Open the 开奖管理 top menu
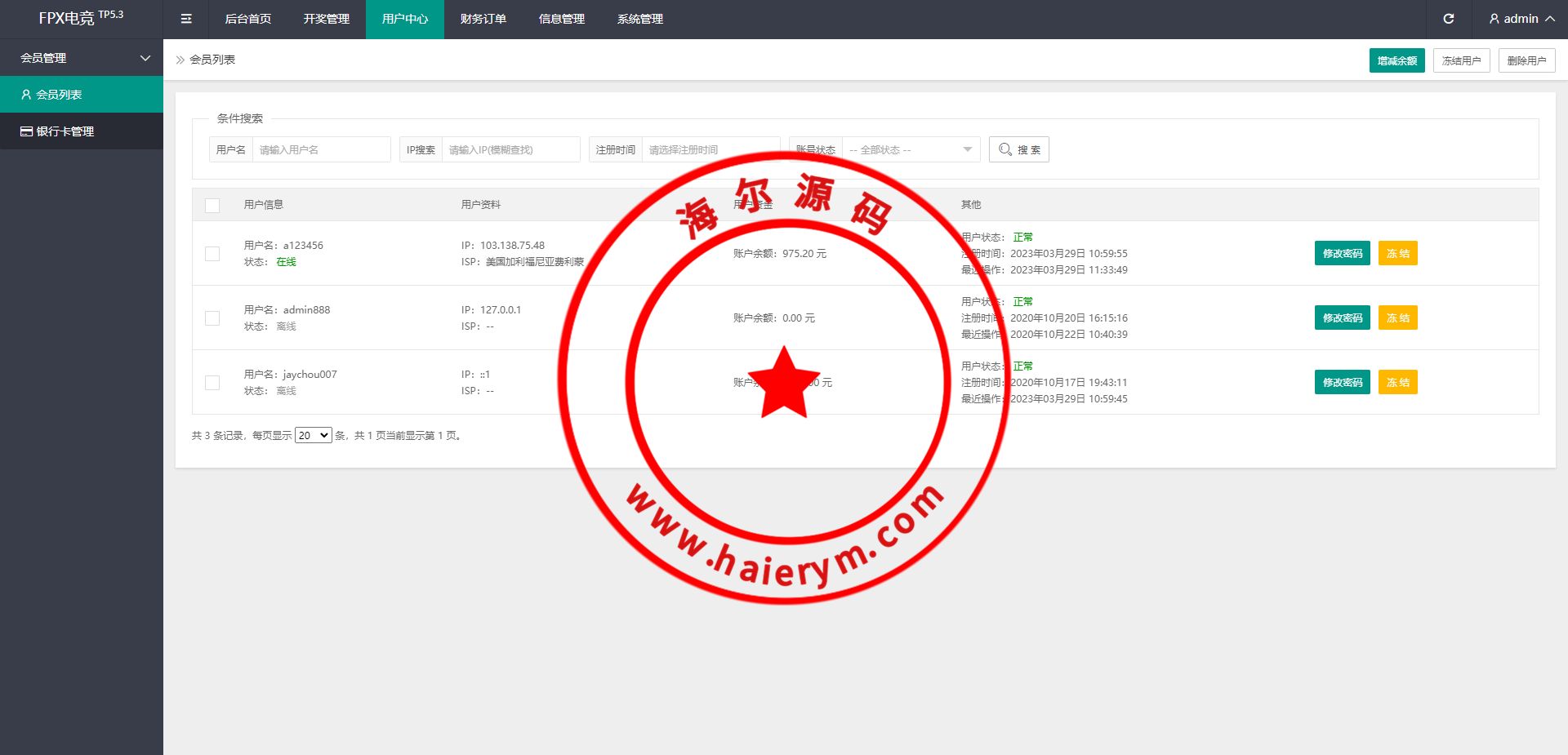Viewport: 1568px width, 755px height. (326, 19)
